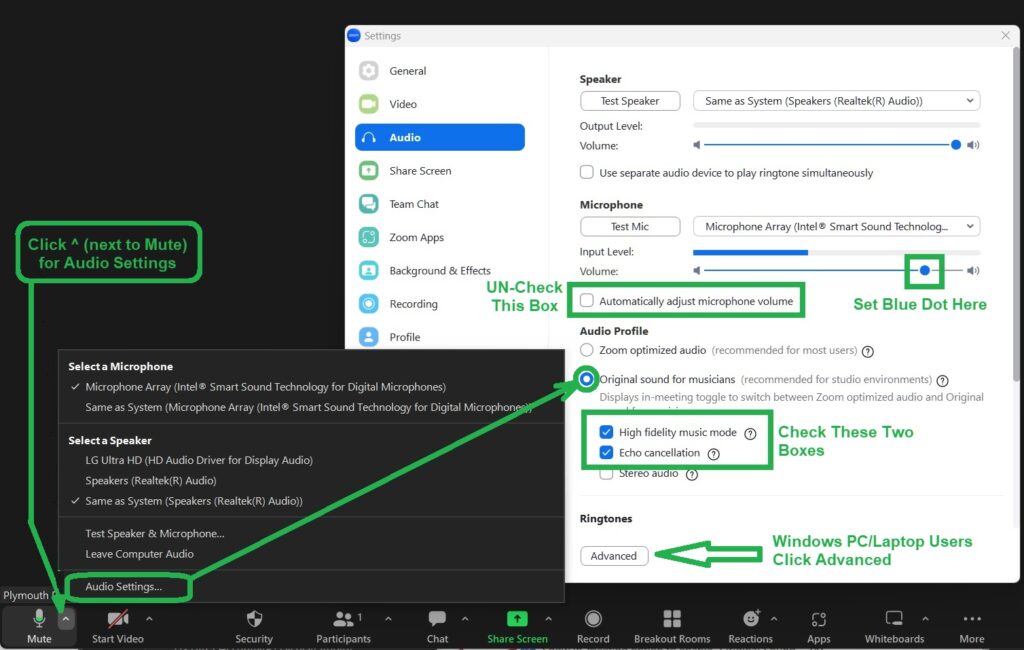Click the microphone volume high icon
Screen dimensions: 1024x650
coord(973,270)
